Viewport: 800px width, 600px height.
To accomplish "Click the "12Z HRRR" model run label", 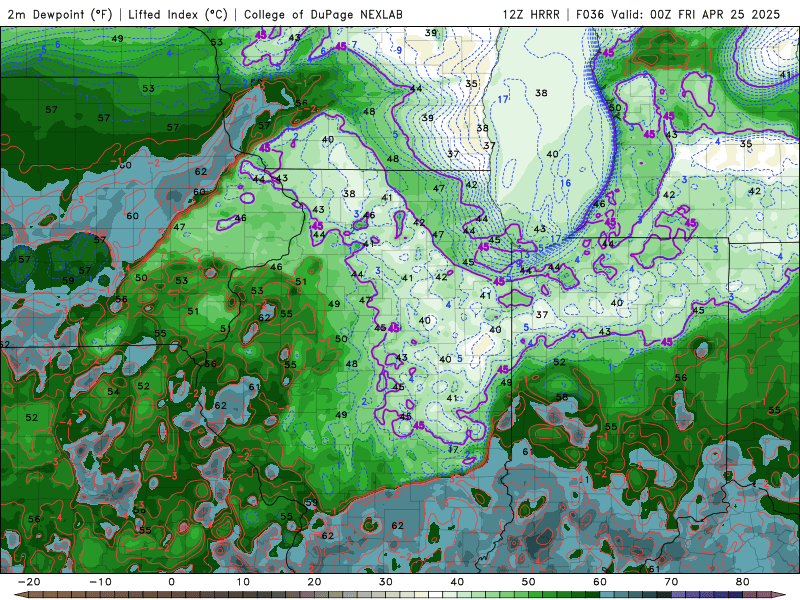I will click(x=531, y=14).
